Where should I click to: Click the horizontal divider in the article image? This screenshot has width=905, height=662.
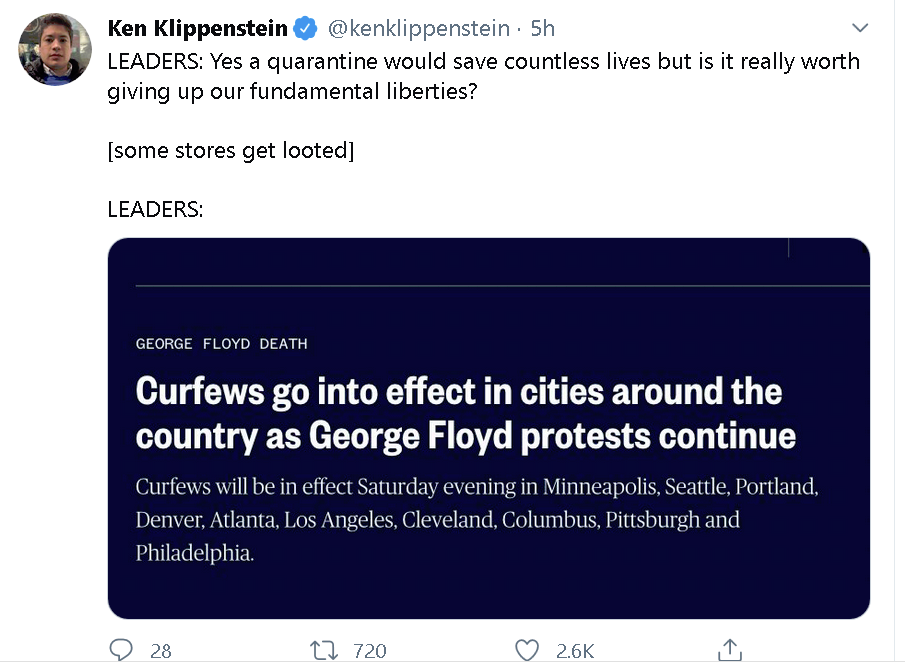tap(503, 286)
